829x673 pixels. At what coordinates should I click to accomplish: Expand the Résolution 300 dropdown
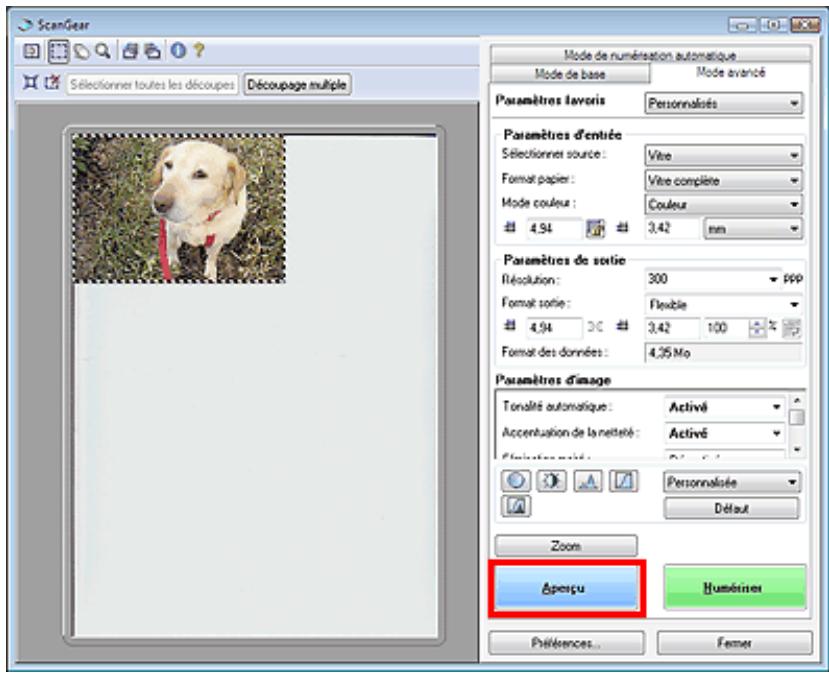[713, 279]
